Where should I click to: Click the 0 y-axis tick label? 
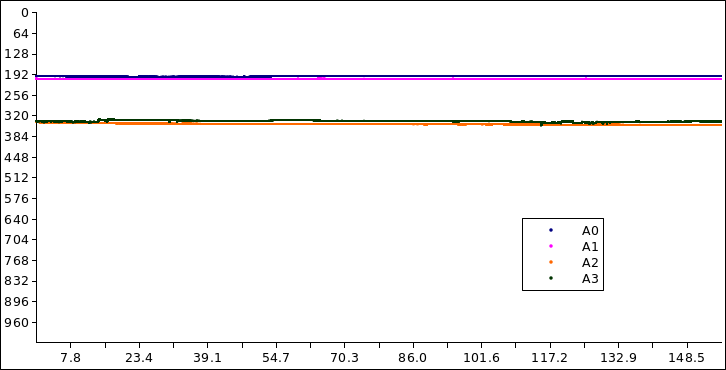point(25,13)
